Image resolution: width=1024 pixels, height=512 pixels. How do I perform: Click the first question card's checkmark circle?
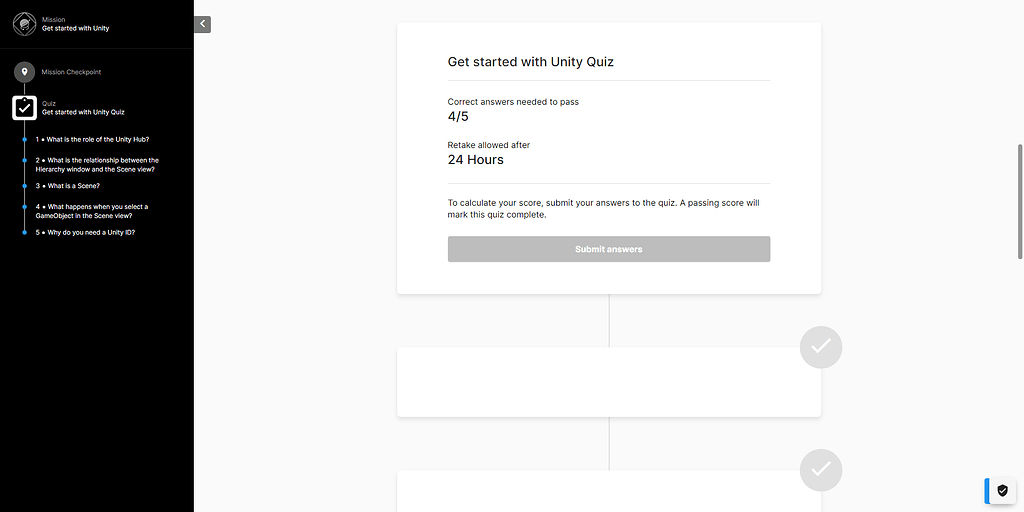[x=821, y=347]
